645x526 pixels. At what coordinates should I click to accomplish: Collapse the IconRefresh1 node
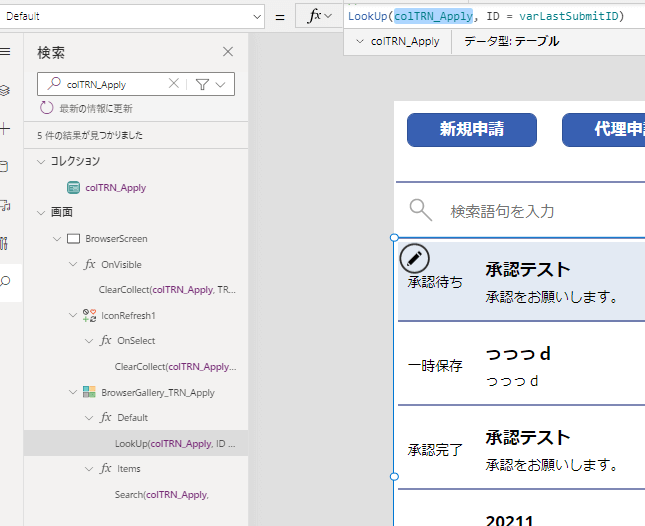pyautogui.click(x=73, y=315)
